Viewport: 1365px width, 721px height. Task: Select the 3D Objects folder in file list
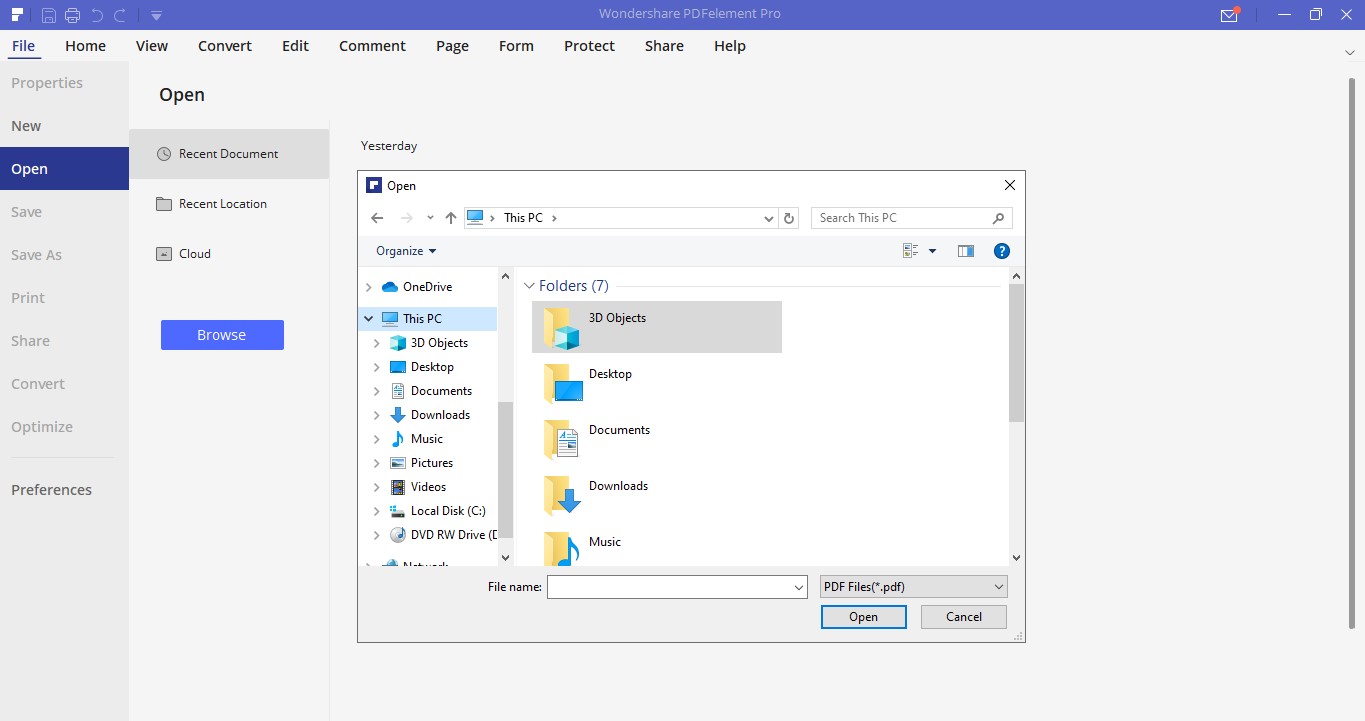coord(657,327)
